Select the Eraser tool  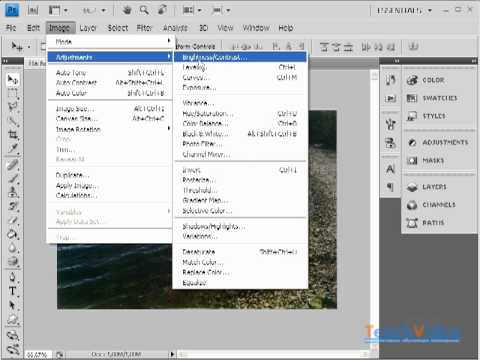pos(13,220)
